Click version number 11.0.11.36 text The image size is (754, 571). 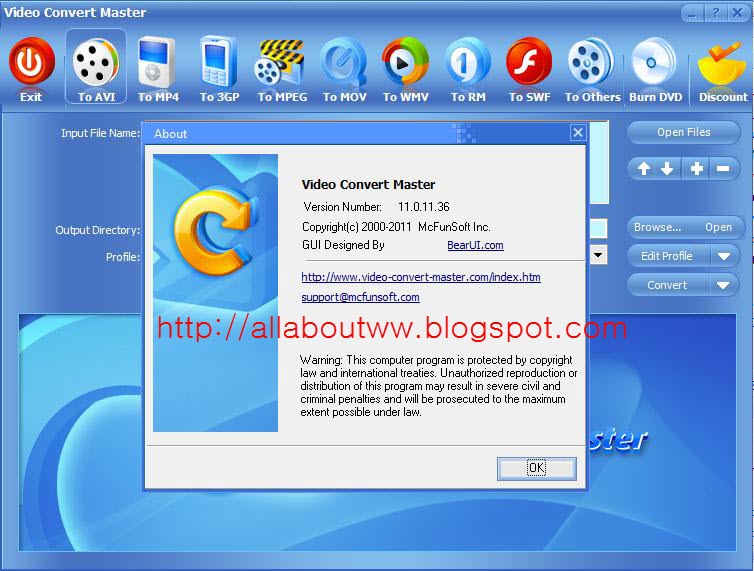click(x=424, y=207)
